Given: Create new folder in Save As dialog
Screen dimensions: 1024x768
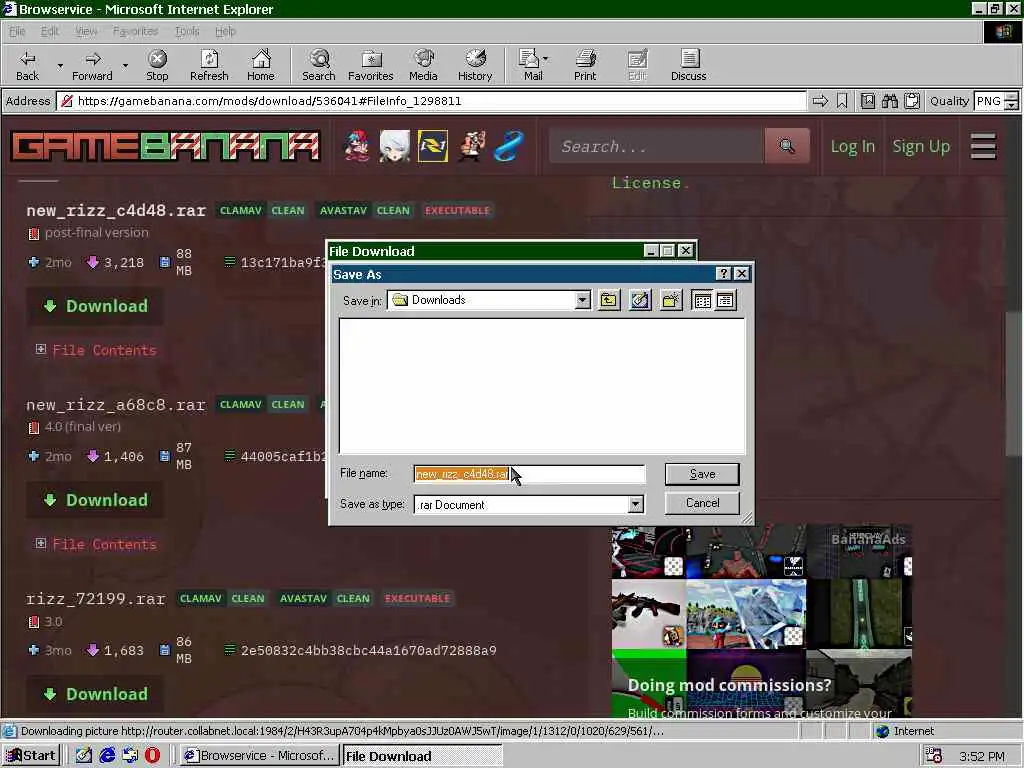Looking at the screenshot, I should [671, 300].
